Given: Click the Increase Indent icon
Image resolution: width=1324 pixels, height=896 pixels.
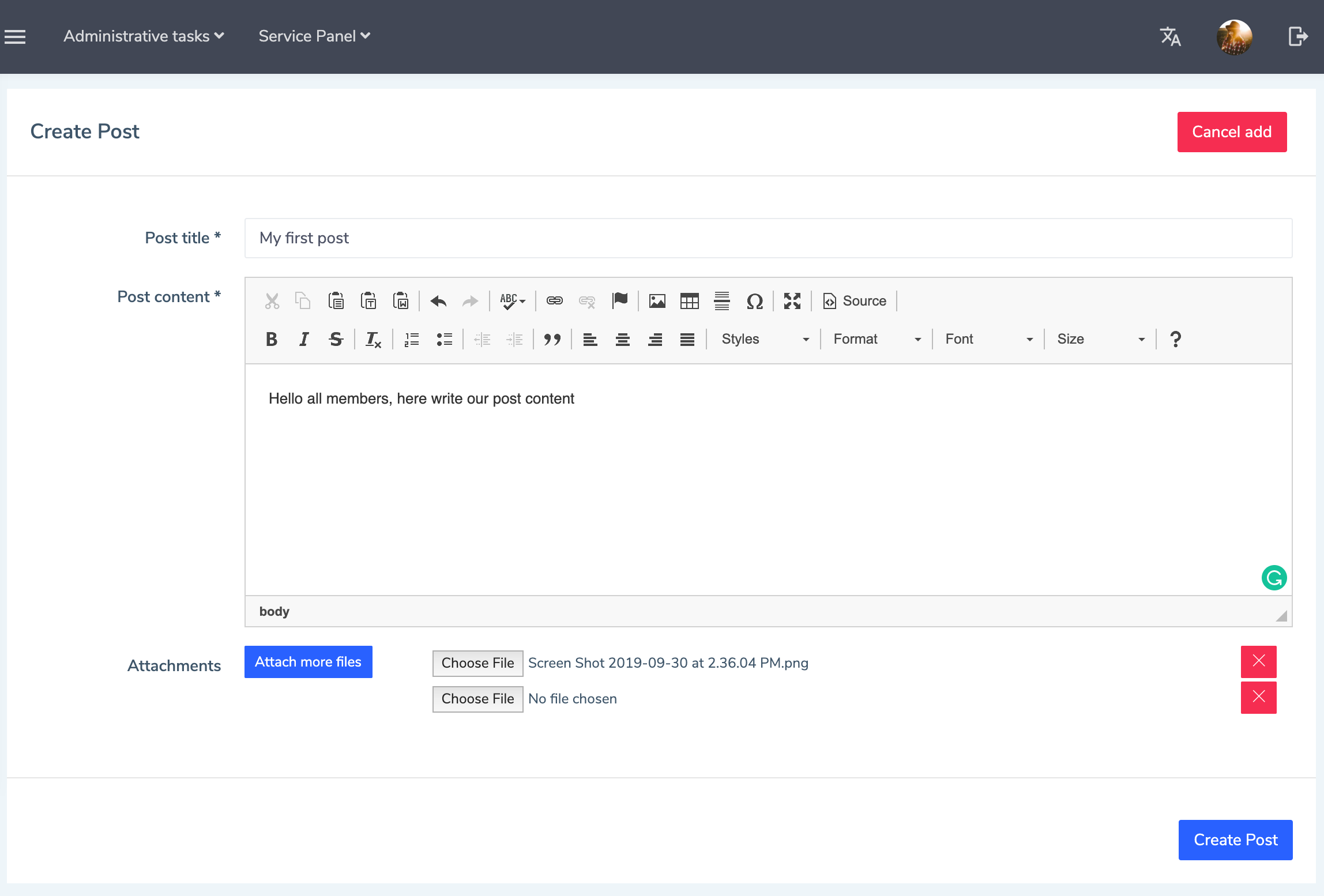Looking at the screenshot, I should click(x=514, y=339).
